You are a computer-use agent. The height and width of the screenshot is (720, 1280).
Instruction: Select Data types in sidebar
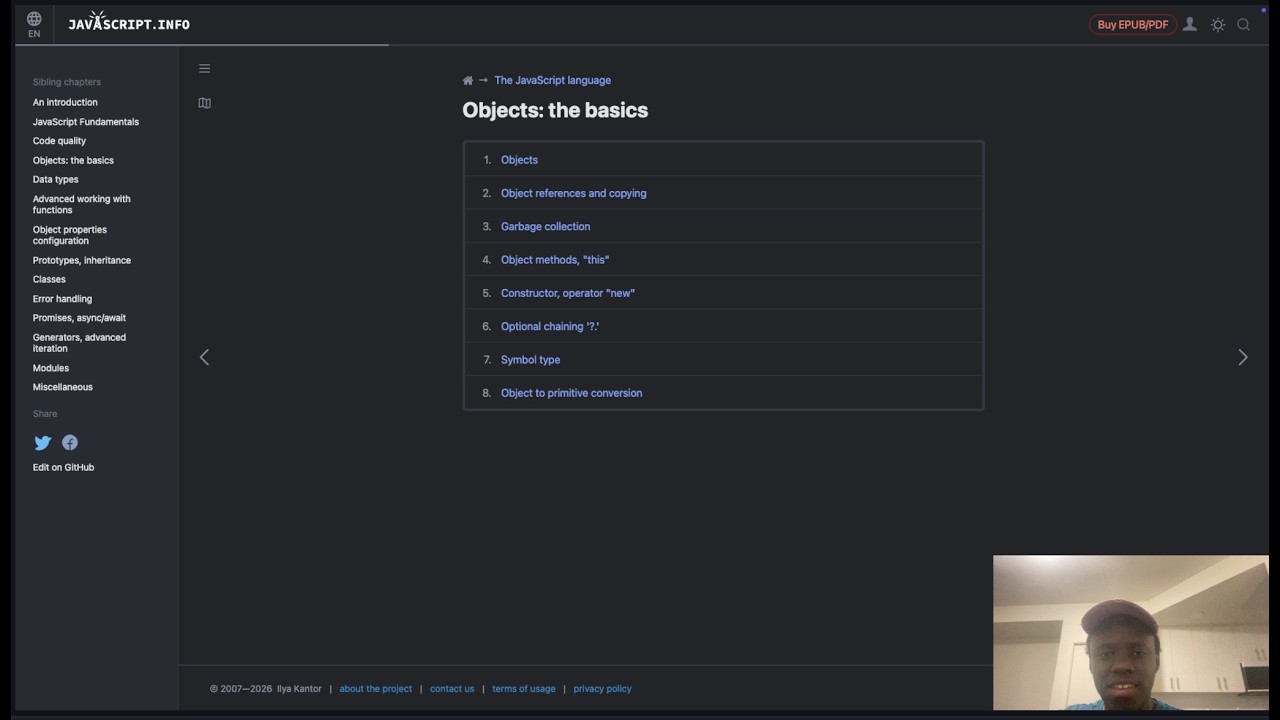[55, 179]
